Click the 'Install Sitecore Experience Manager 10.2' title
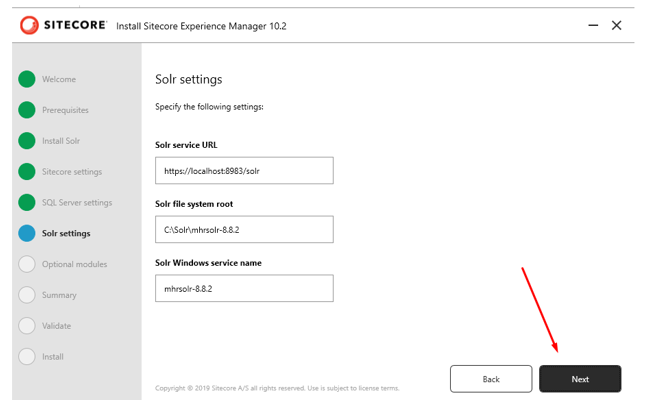The image size is (656, 409). click(x=201, y=26)
